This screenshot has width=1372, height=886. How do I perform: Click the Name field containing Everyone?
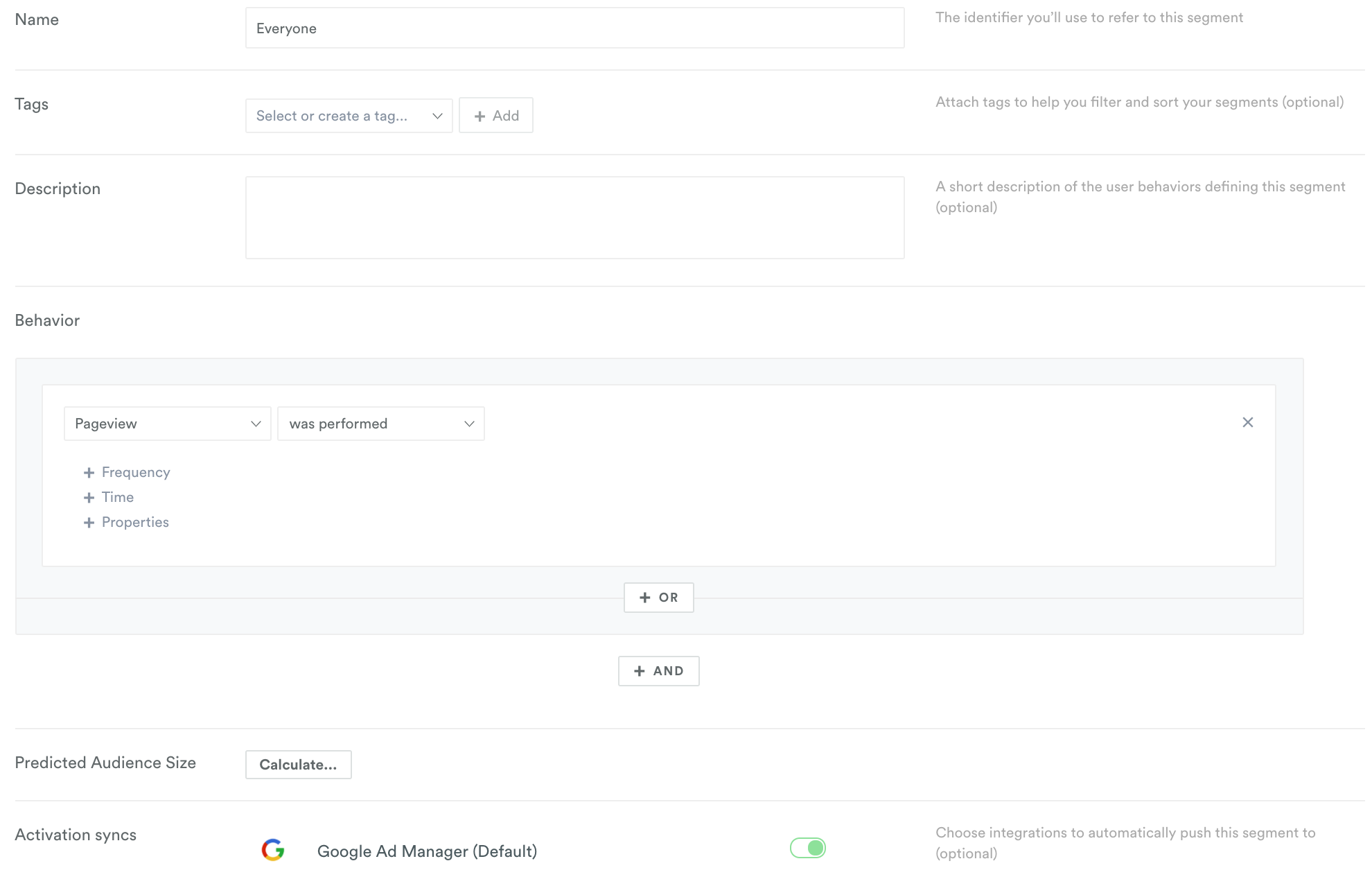pyautogui.click(x=574, y=28)
